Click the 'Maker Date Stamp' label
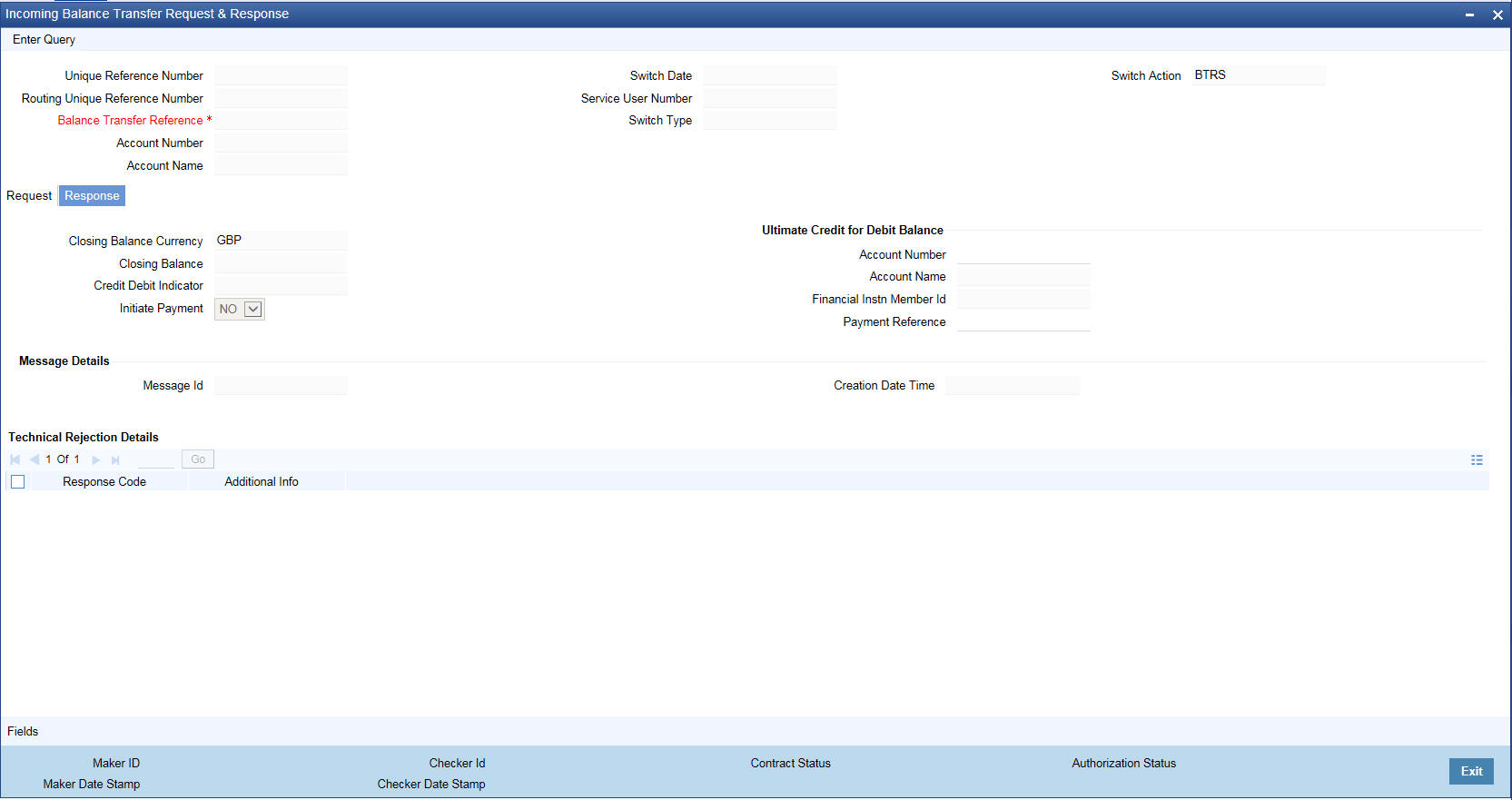1512x800 pixels. [x=92, y=784]
